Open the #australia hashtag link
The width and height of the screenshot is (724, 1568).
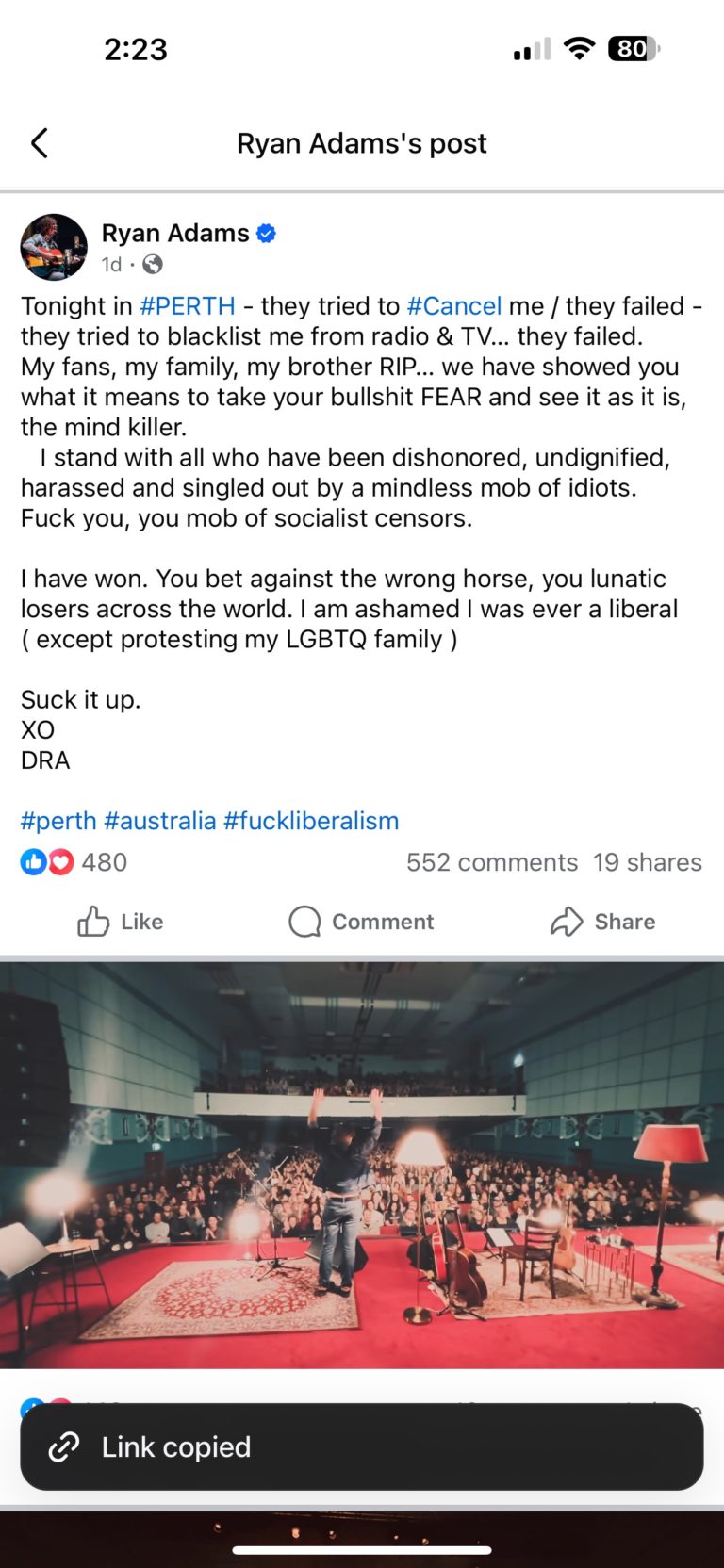tap(160, 821)
